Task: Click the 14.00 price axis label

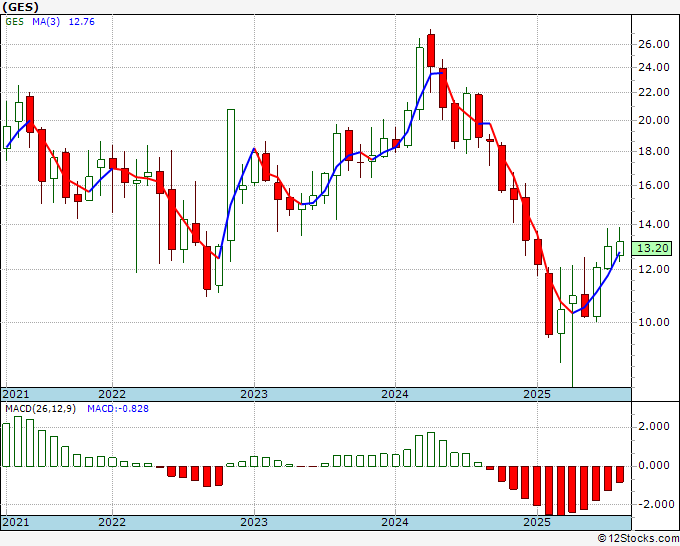Action: pos(654,224)
